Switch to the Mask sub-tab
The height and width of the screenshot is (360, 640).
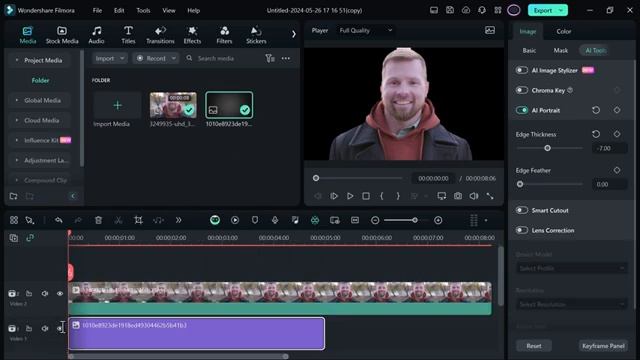(x=560, y=50)
